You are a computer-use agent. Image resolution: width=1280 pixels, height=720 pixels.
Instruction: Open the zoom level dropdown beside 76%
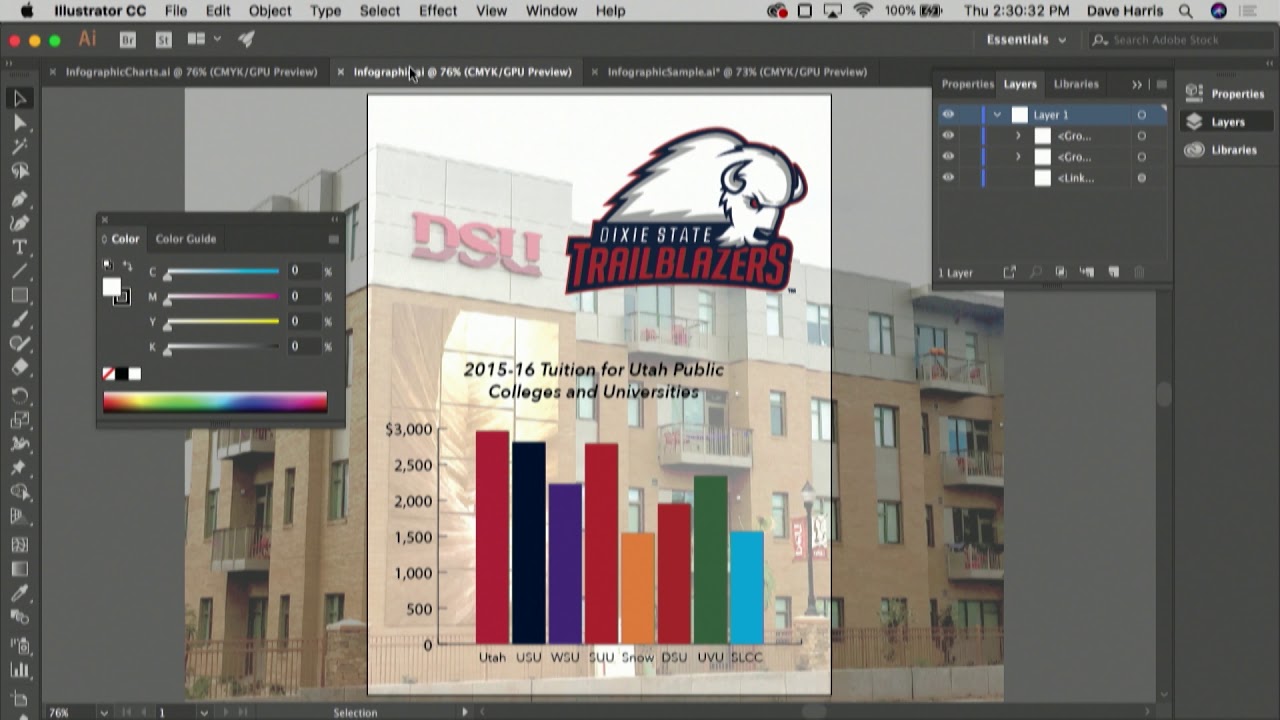[x=103, y=713]
